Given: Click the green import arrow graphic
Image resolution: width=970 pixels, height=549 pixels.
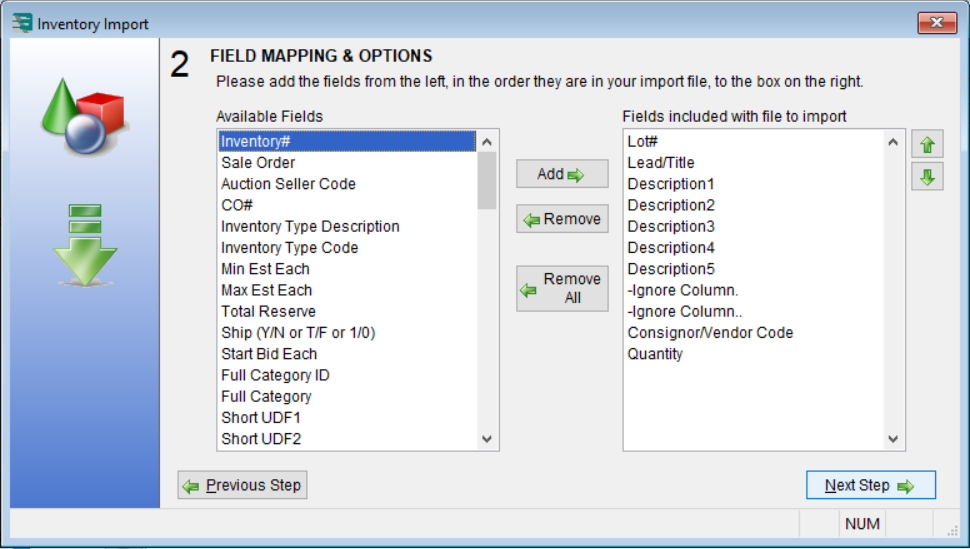Looking at the screenshot, I should click(84, 244).
